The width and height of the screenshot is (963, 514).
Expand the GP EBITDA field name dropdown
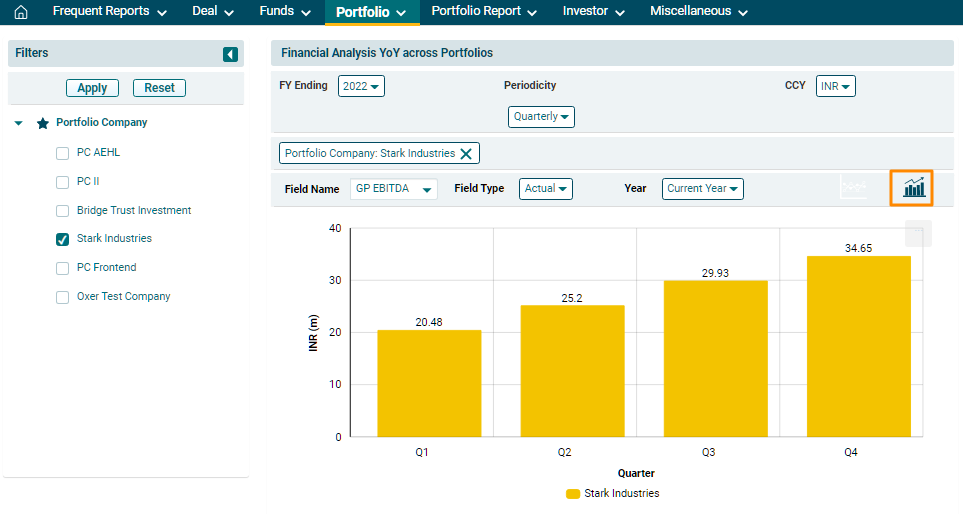pos(393,189)
